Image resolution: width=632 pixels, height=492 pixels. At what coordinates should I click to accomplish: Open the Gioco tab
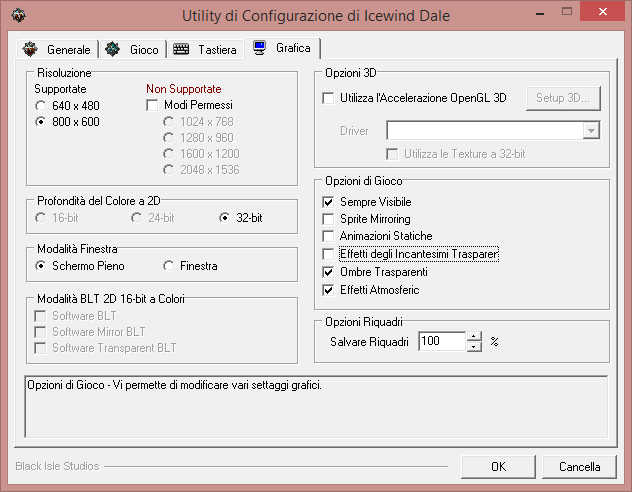pos(133,50)
